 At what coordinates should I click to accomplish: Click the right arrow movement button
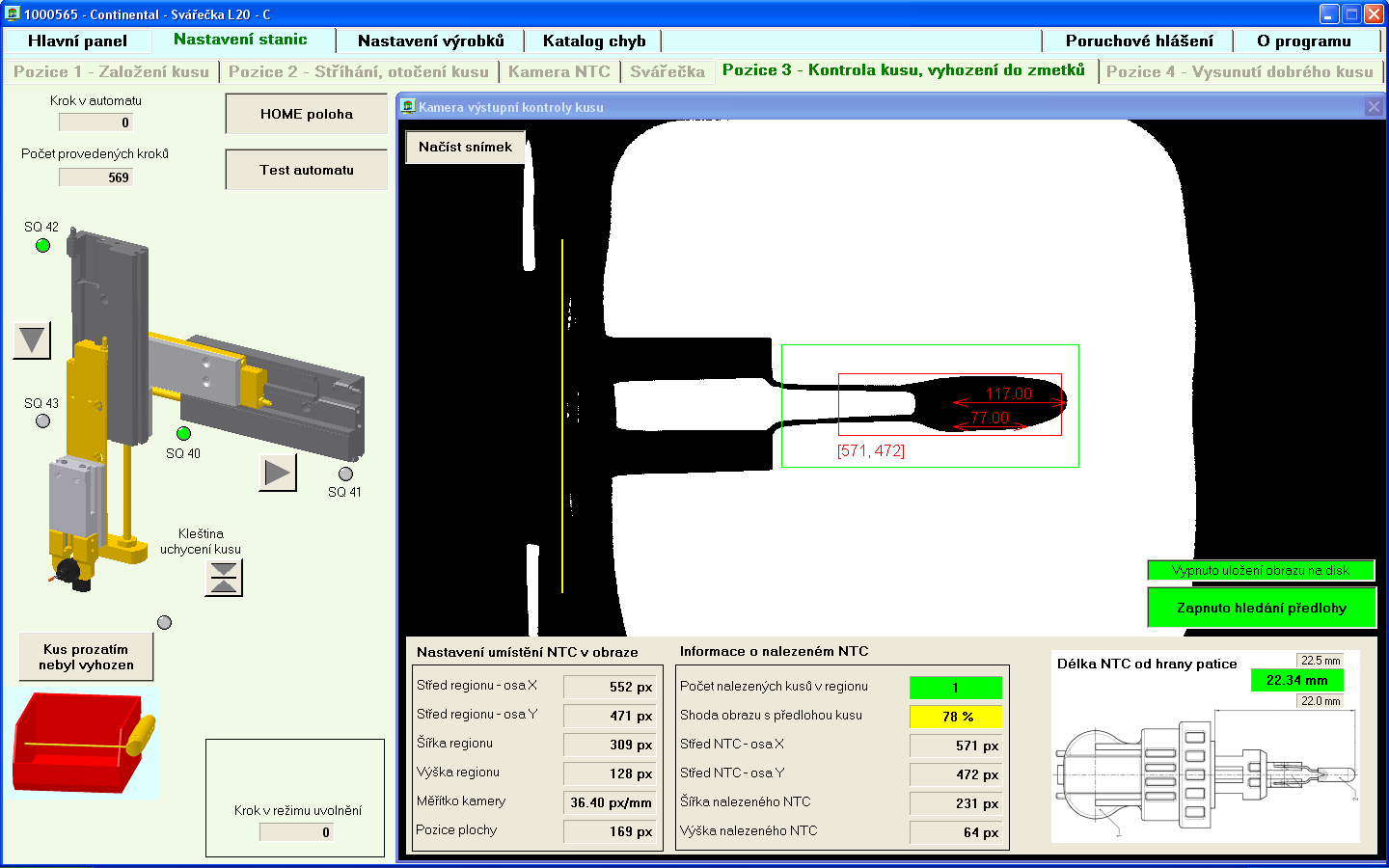pos(277,472)
